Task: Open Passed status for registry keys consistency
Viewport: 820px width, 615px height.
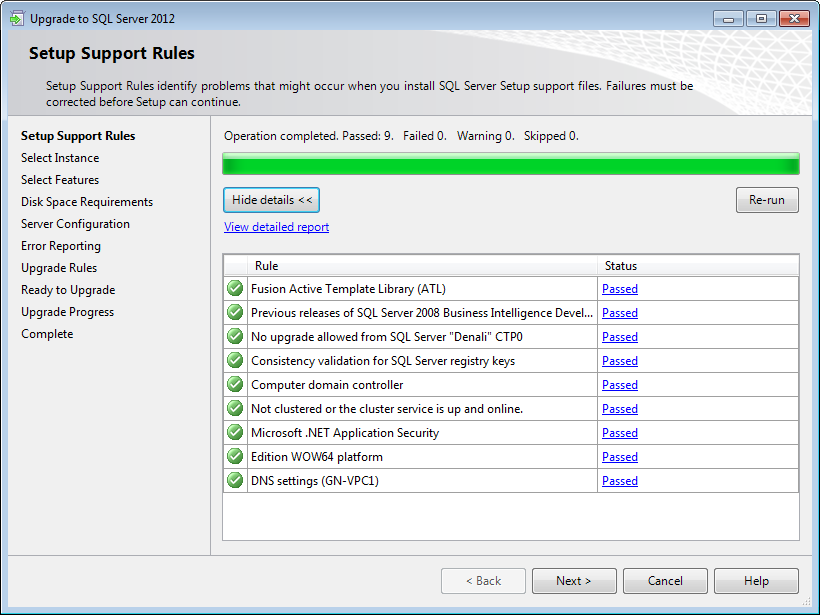Action: pyautogui.click(x=620, y=361)
